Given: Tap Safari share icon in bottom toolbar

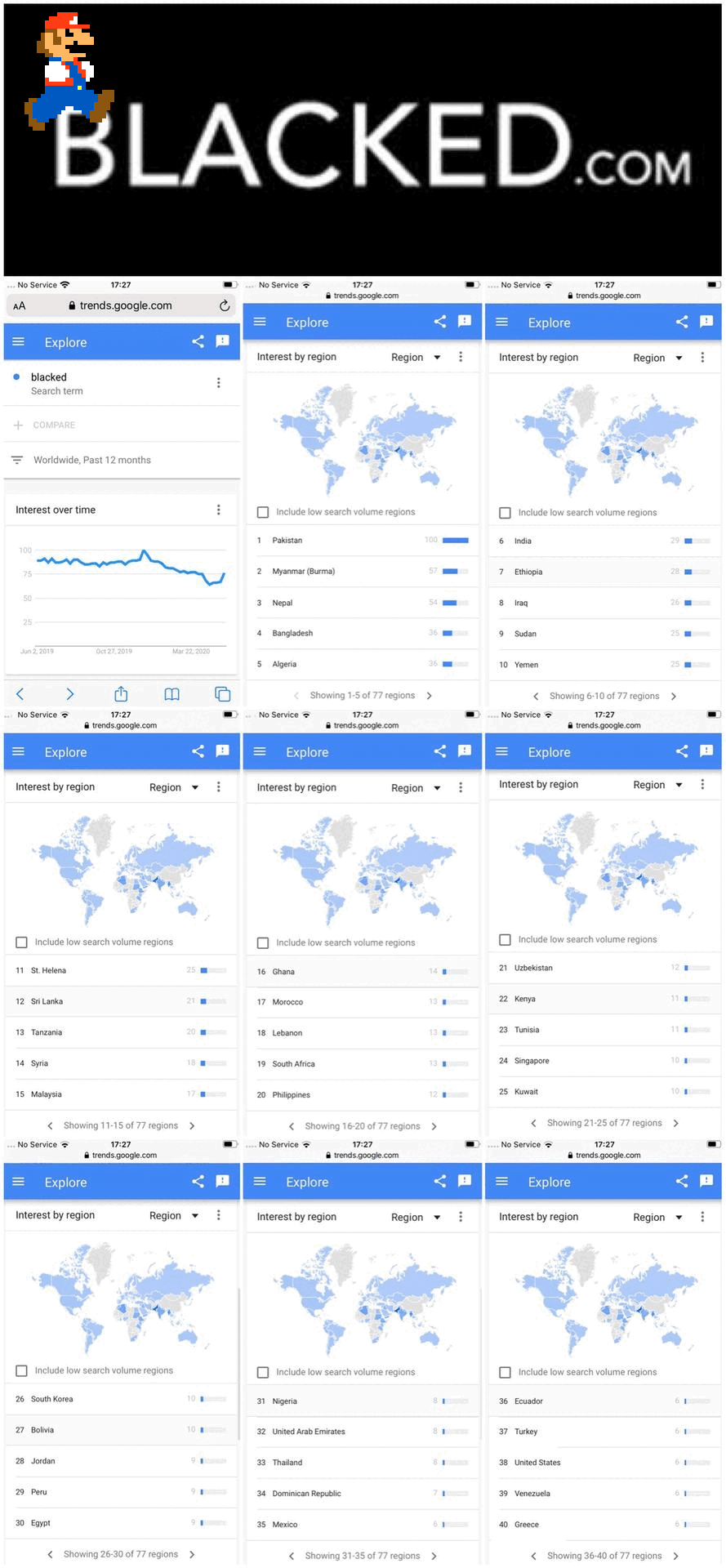Looking at the screenshot, I should point(121,694).
